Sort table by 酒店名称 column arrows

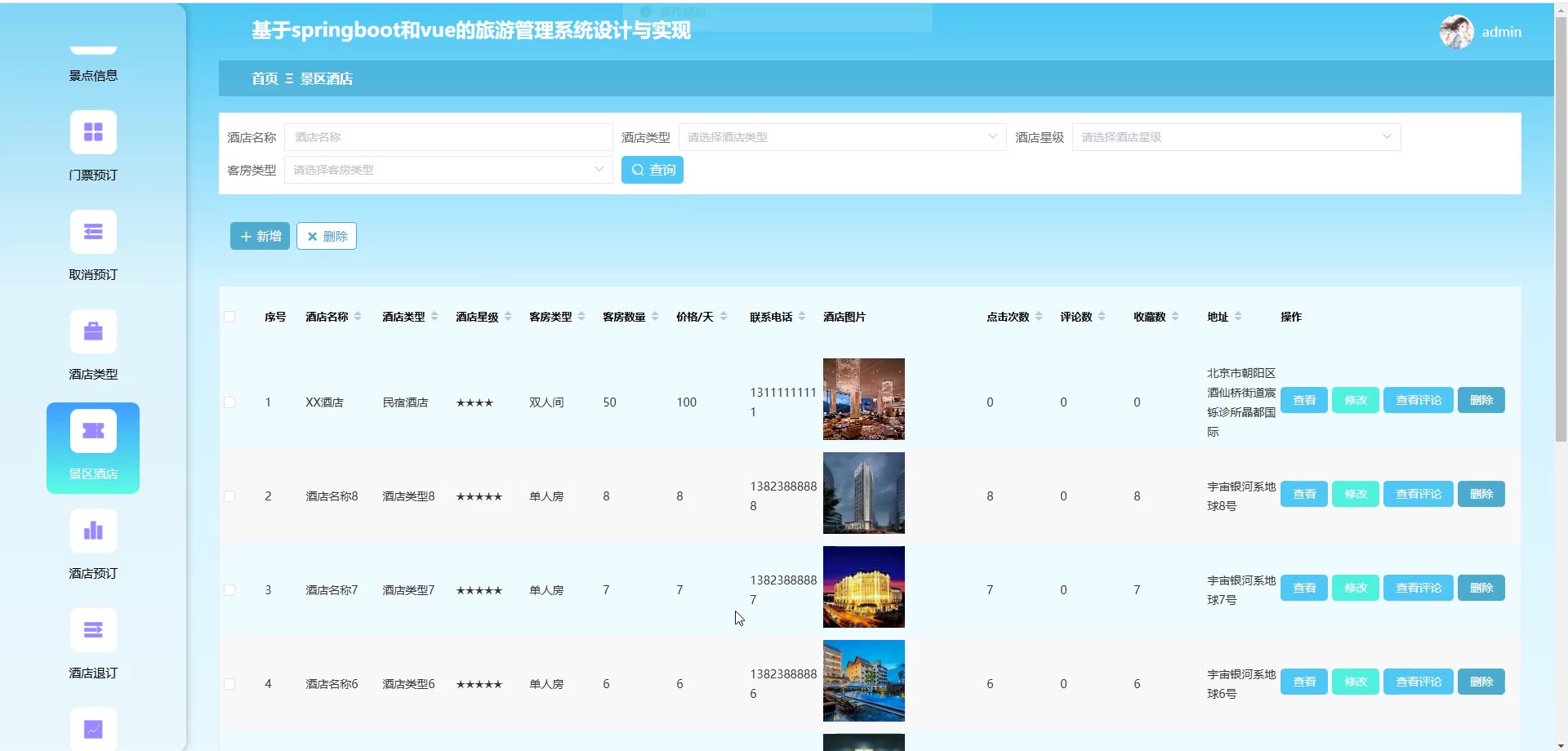click(358, 317)
